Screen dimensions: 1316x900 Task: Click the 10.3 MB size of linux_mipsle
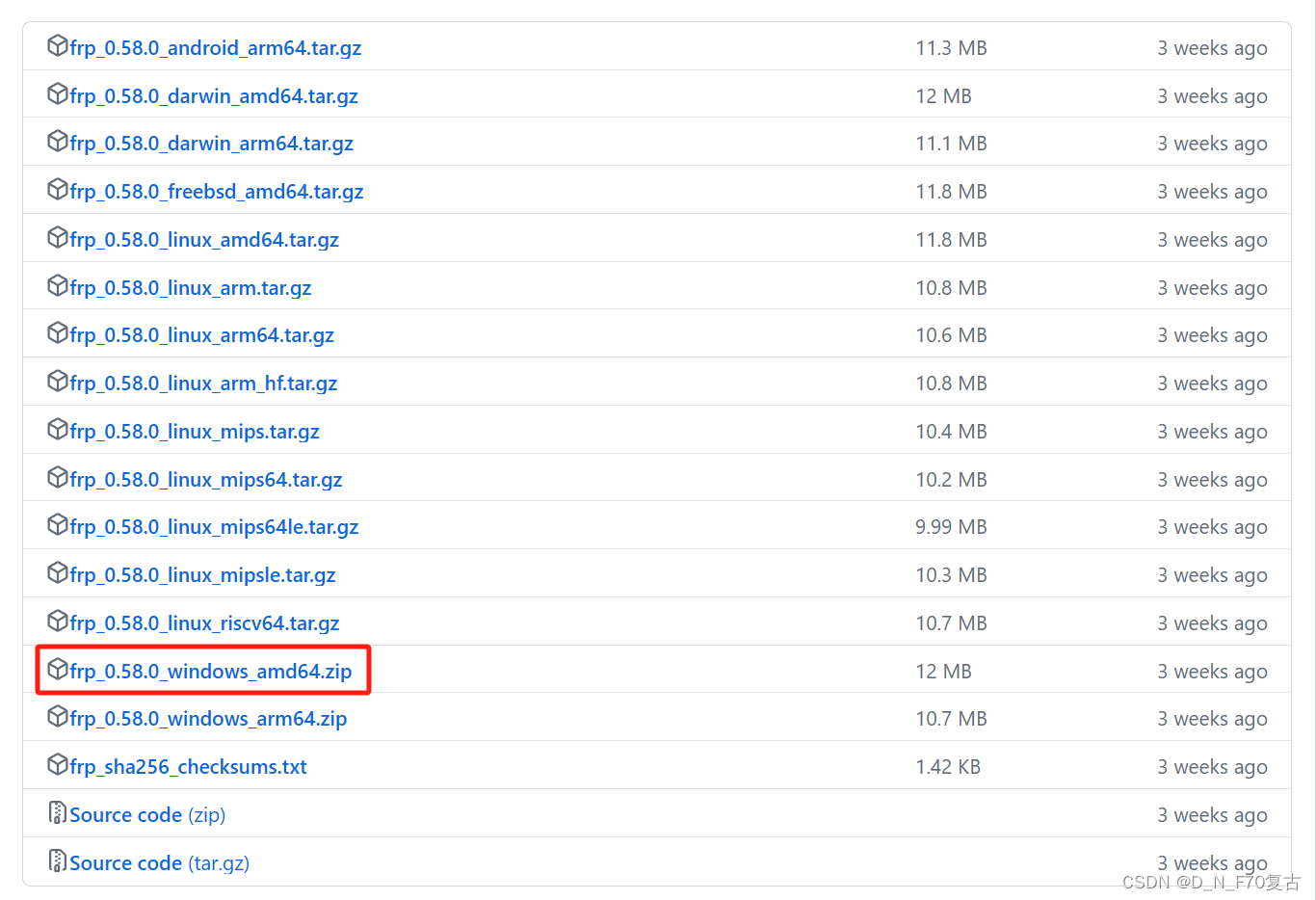[x=952, y=575]
